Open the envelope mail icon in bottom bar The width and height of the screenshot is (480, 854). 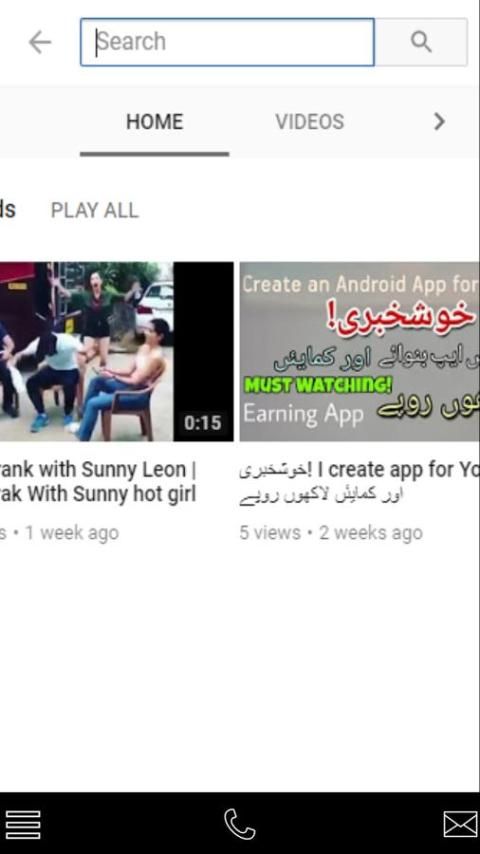pyautogui.click(x=460, y=824)
